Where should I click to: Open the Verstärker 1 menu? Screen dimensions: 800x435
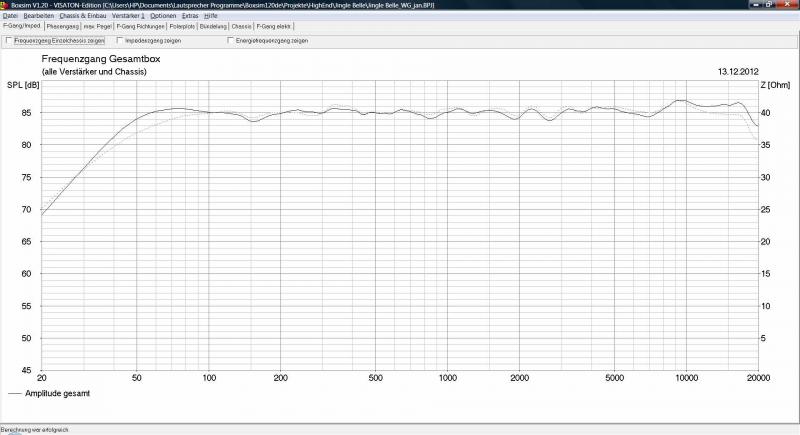127,16
